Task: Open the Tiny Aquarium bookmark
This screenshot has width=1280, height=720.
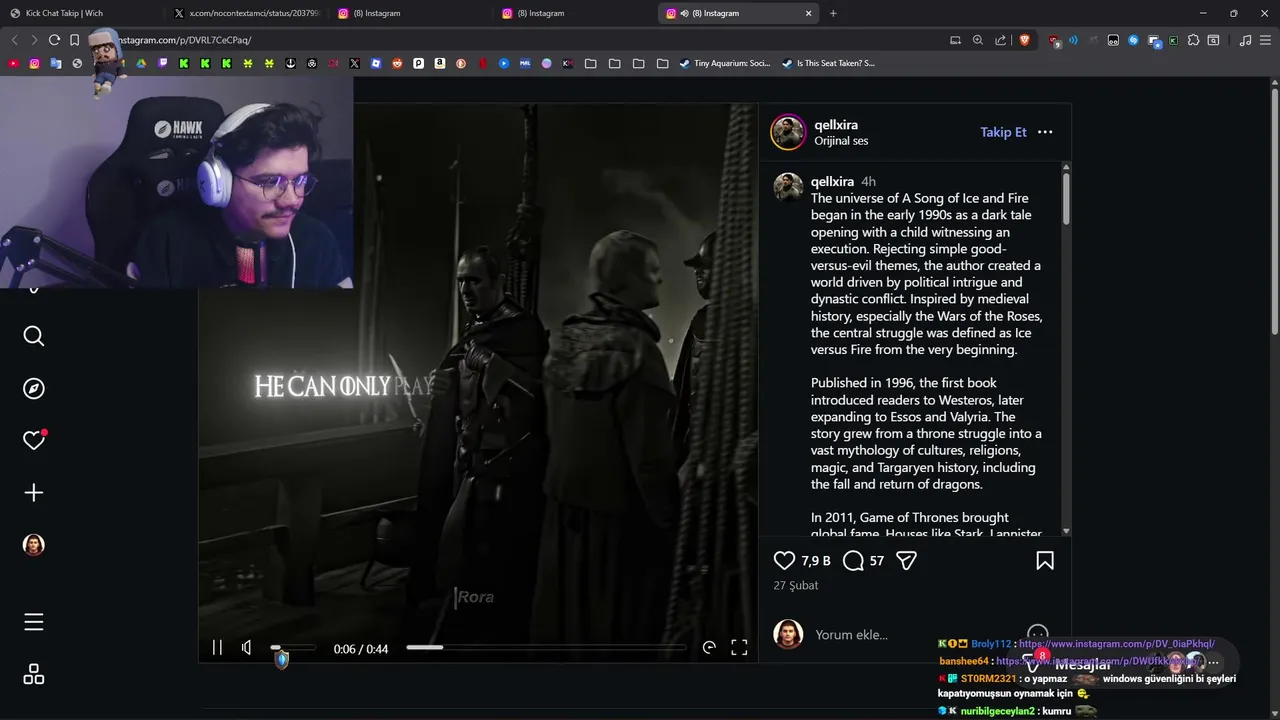Action: pos(725,63)
